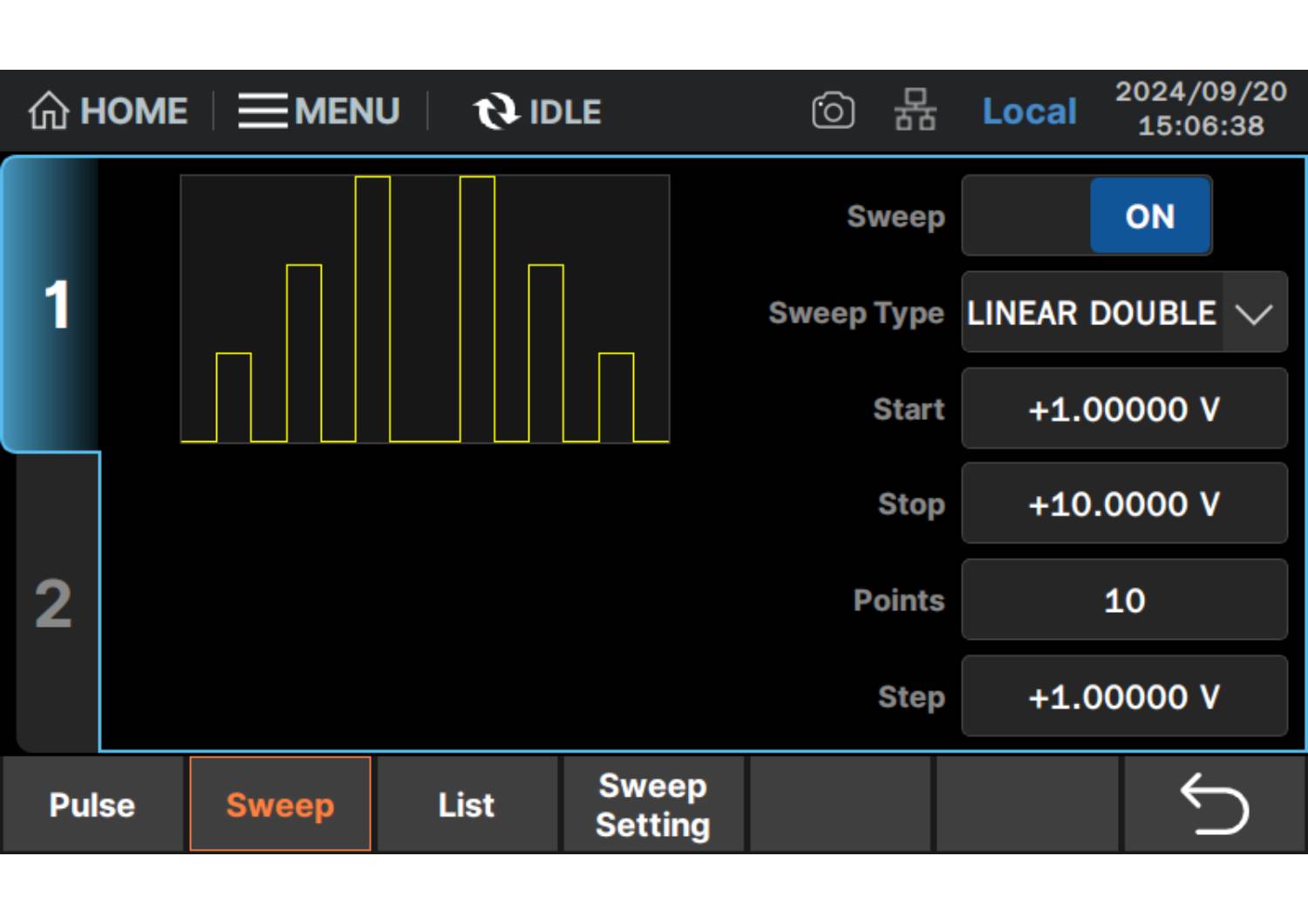Screen dimensions: 1308x924
Task: Switch to channel 2 tab
Action: pyautogui.click(x=53, y=603)
